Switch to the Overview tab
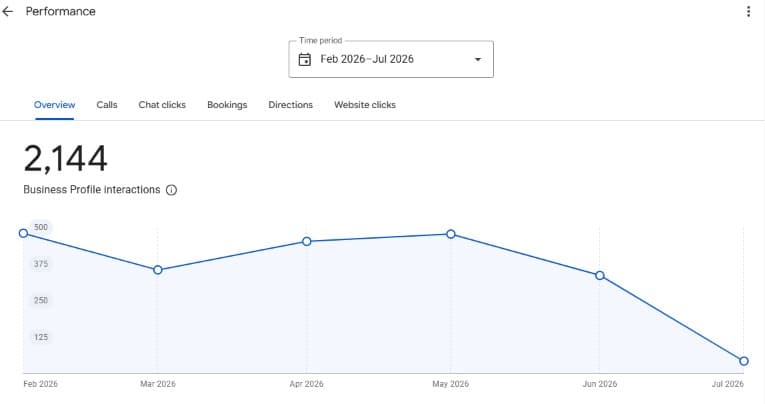This screenshot has height=404, width=765. point(55,105)
